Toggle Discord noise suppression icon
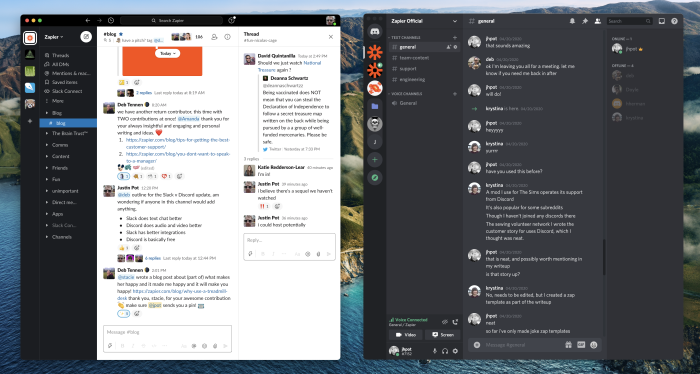The height and width of the screenshot is (374, 700). 445,322
